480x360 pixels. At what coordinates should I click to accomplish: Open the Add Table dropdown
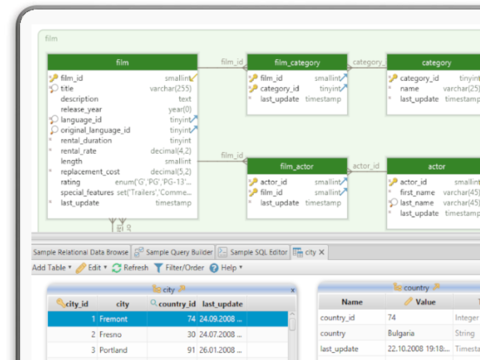(52, 268)
